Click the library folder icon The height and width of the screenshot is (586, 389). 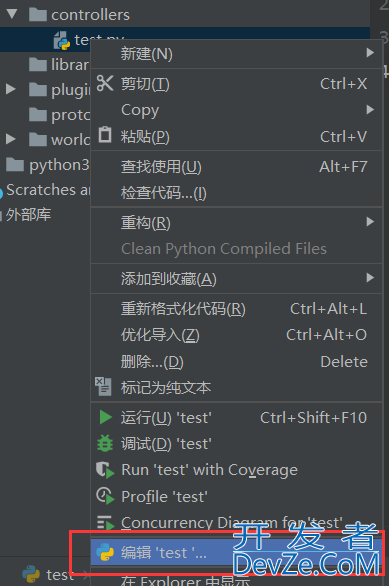coord(38,65)
